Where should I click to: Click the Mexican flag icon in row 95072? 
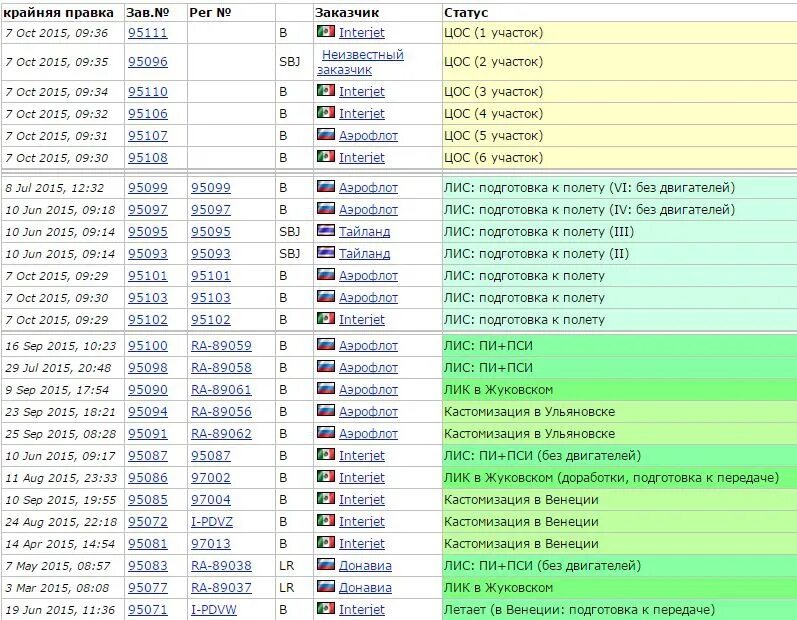pos(326,520)
